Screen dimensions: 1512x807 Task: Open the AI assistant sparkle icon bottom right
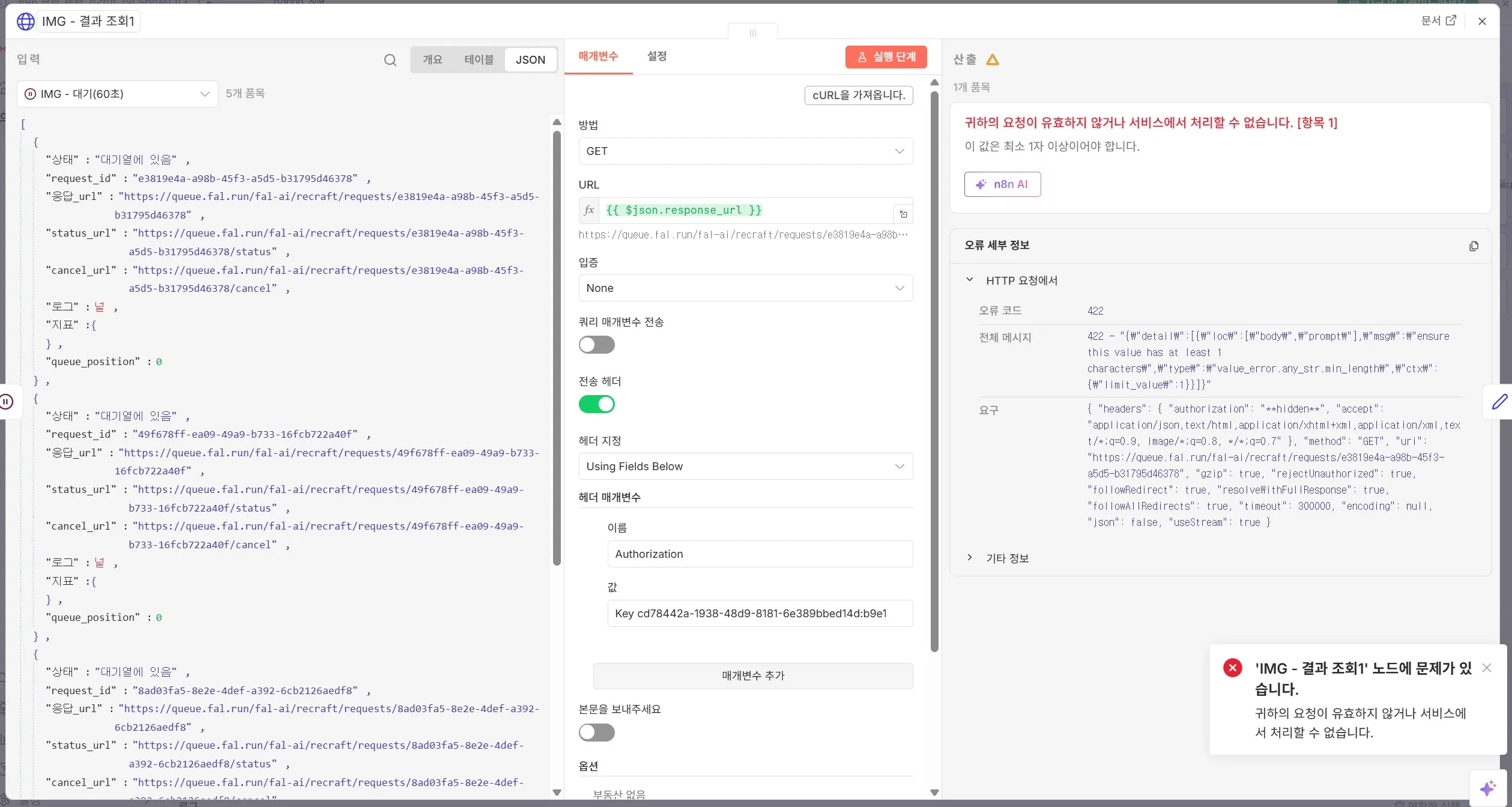1488,787
